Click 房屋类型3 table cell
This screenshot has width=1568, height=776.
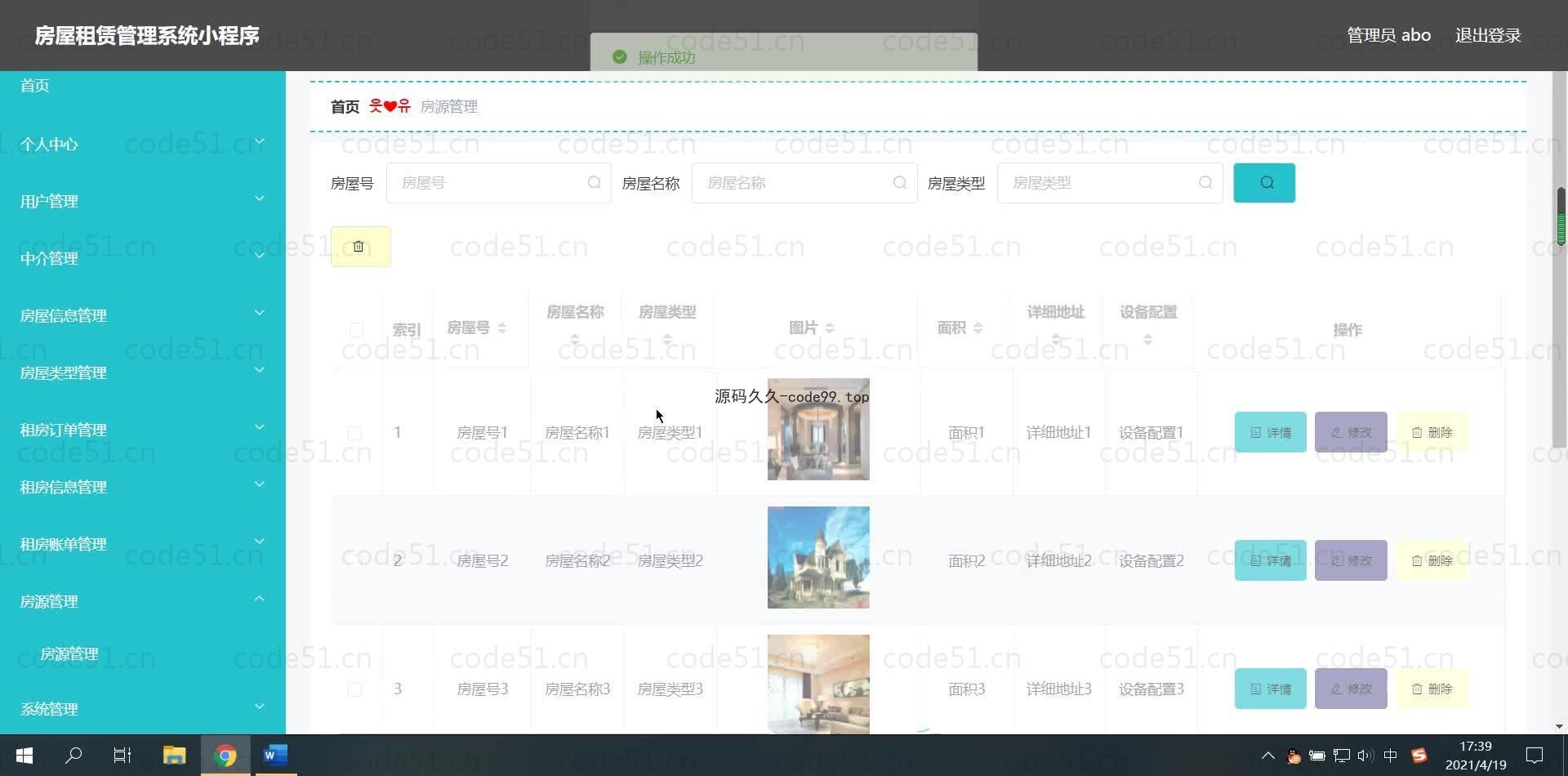pos(670,689)
